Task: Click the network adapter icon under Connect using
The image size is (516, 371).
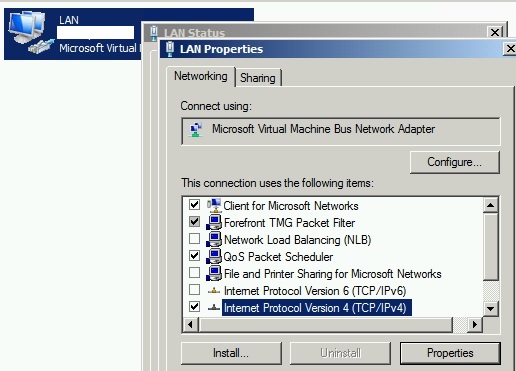Action: click(x=196, y=129)
